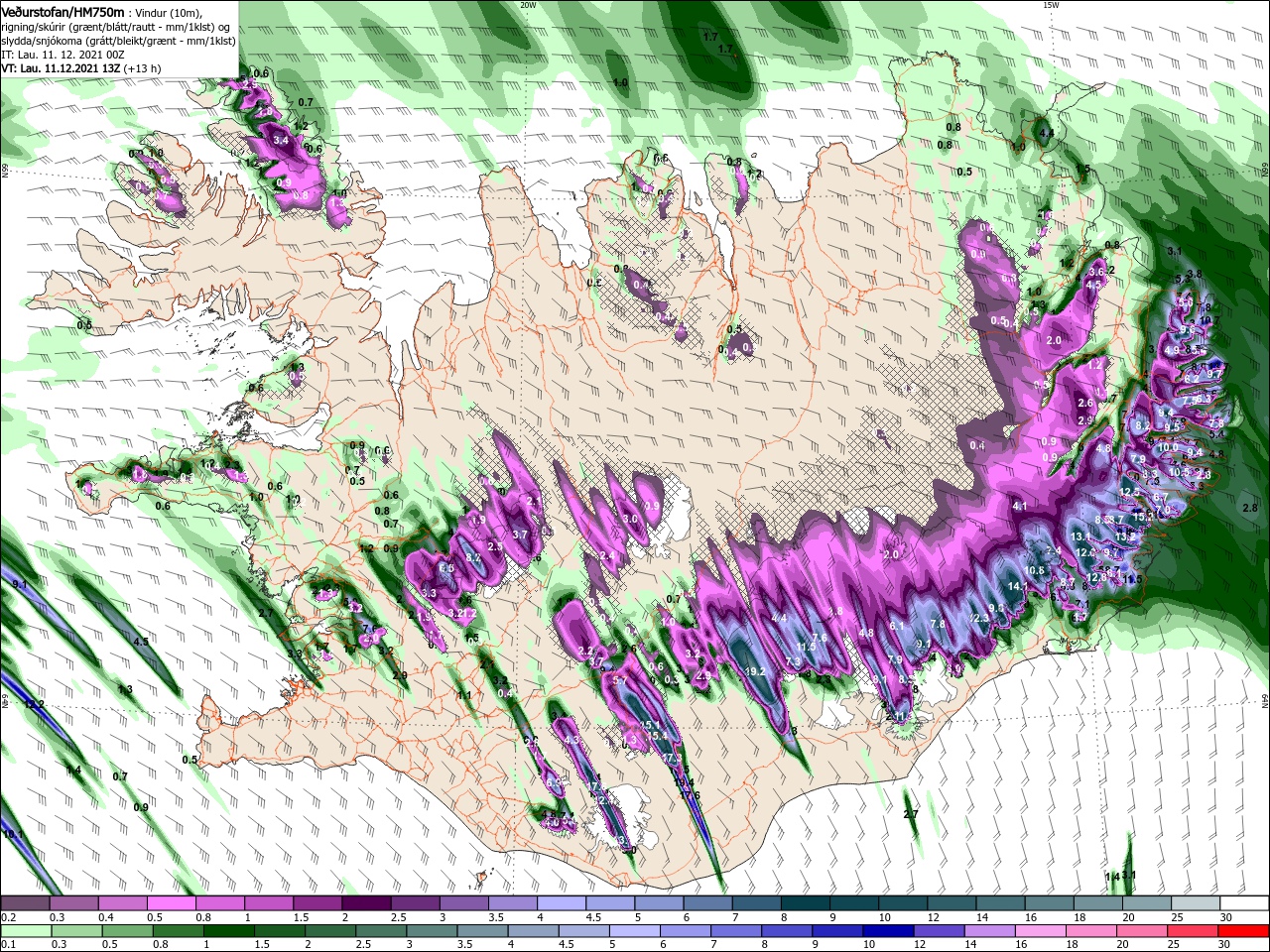Screen dimensions: 1270x952
Task: Click the 15W longitude label
Action: click(1051, 4)
